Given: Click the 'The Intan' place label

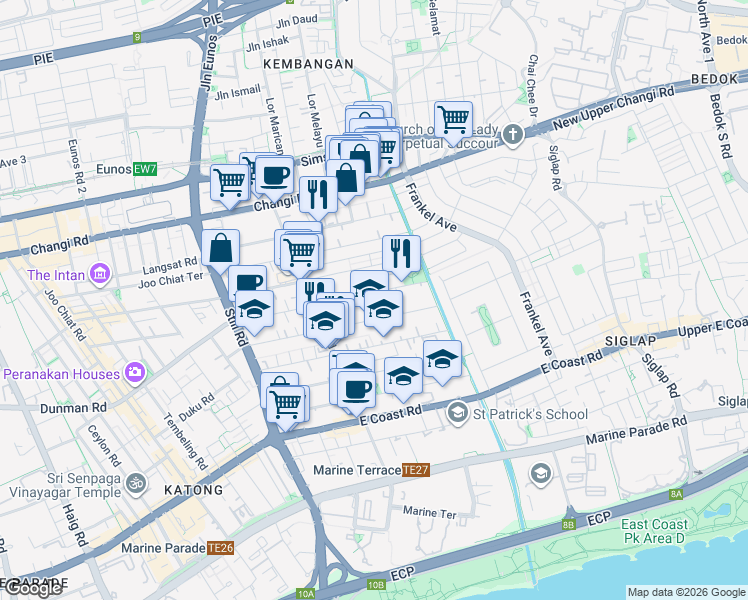Looking at the screenshot, I should (x=56, y=275).
